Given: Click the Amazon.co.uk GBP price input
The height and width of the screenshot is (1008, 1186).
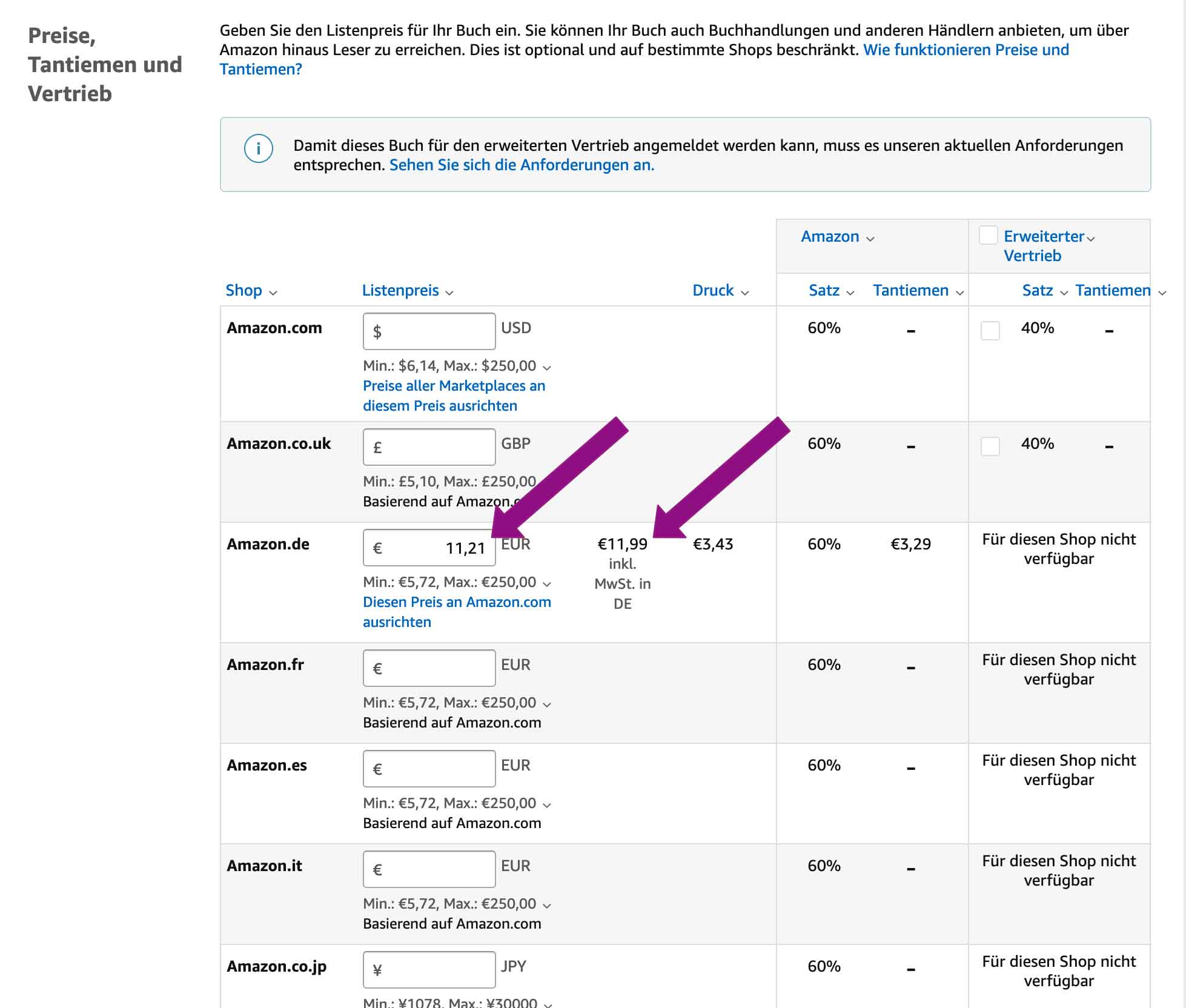Looking at the screenshot, I should click(x=429, y=447).
